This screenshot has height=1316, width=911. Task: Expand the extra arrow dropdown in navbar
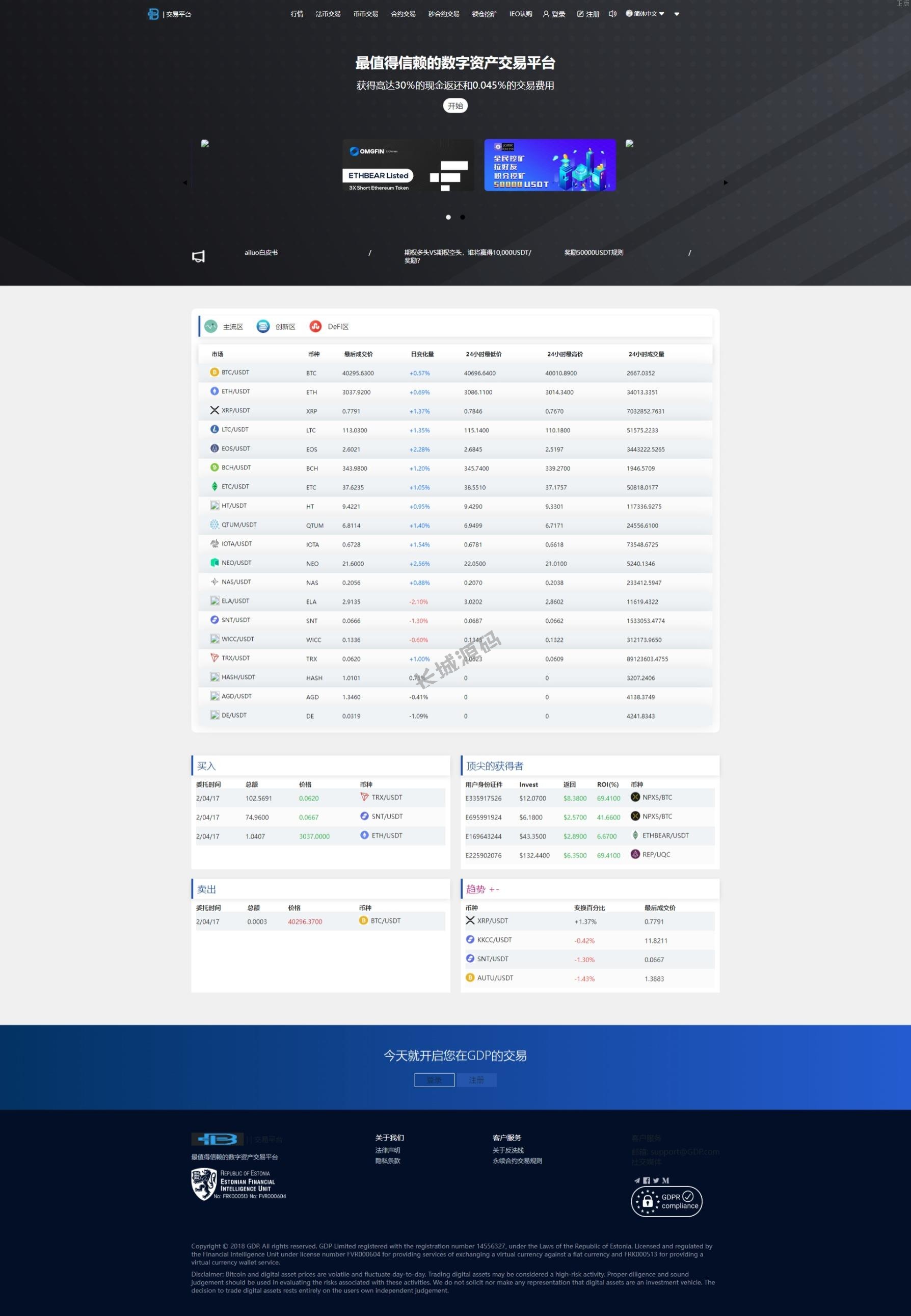[677, 14]
